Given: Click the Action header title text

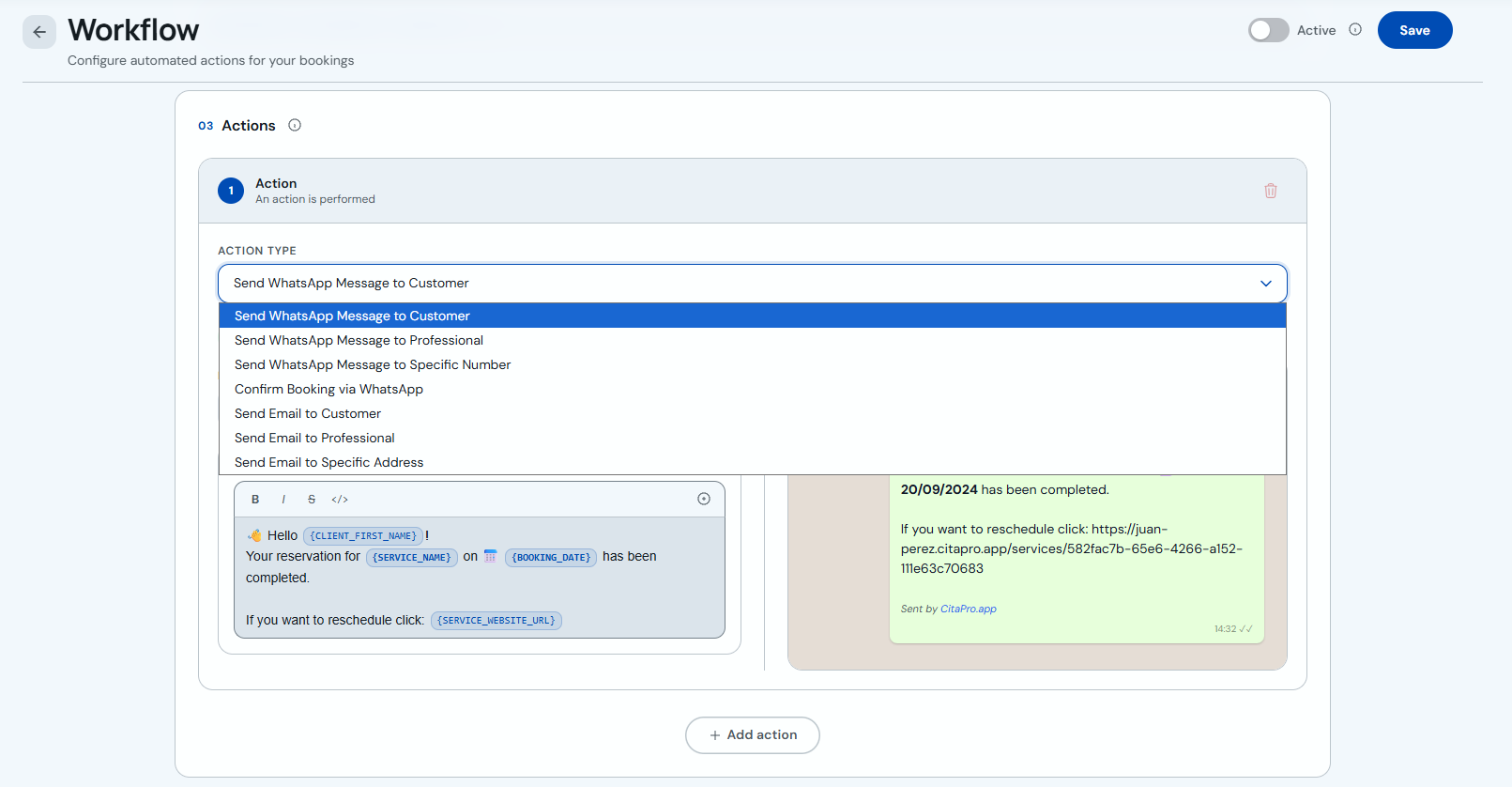Looking at the screenshot, I should click(276, 183).
